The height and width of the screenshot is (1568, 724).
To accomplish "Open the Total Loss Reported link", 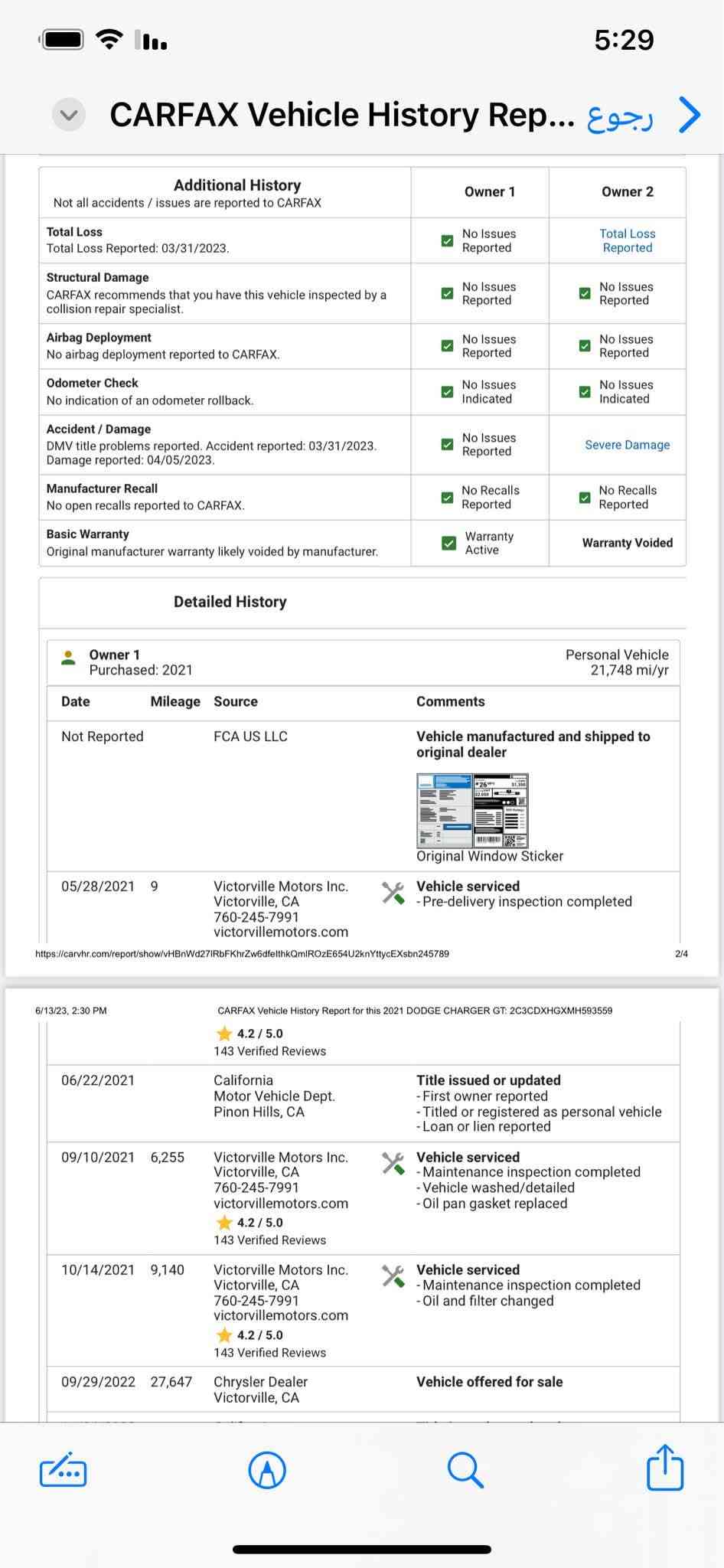I will tap(628, 240).
